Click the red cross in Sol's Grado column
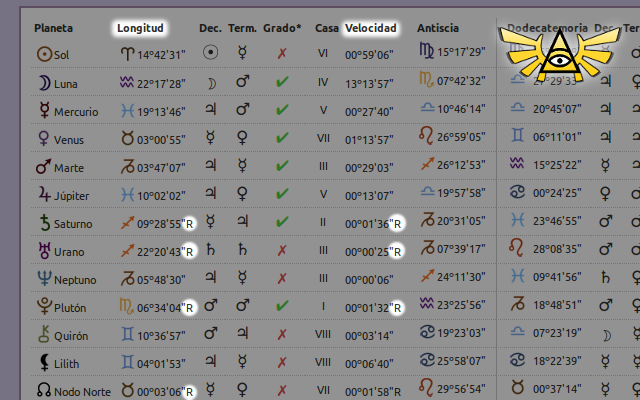Screen dimensions: 640x400 (282, 53)
